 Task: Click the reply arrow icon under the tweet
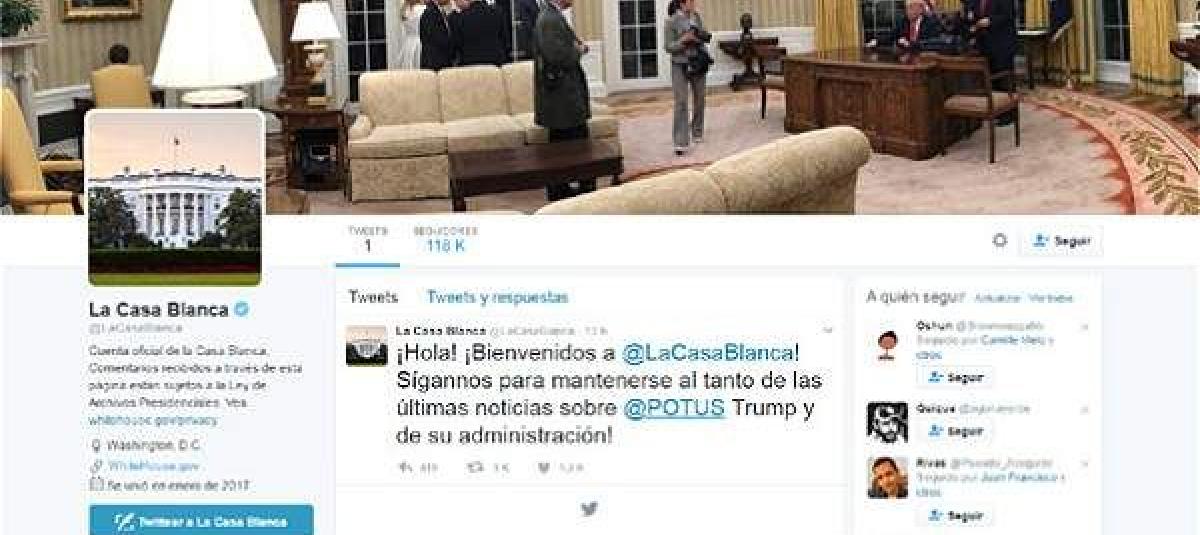pyautogui.click(x=405, y=467)
